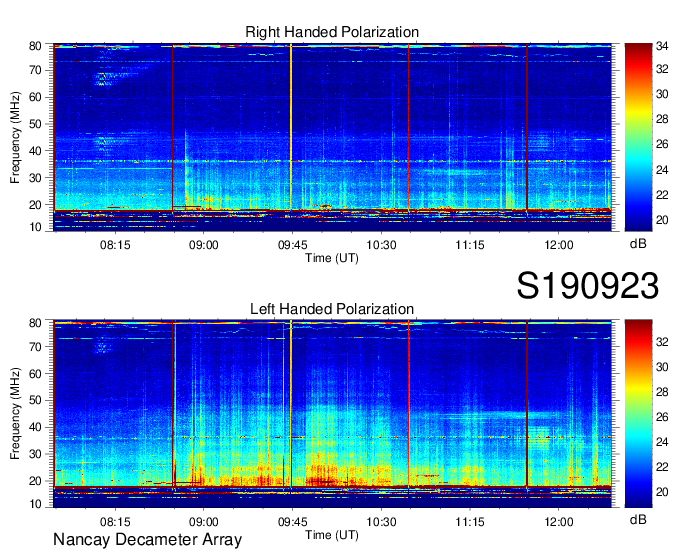
Task: Click the 30 value on the Right Handed color bar
Action: (661, 95)
